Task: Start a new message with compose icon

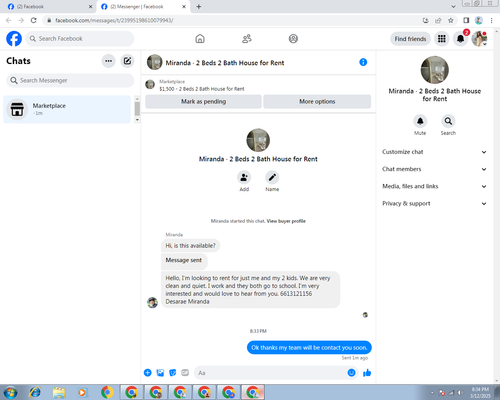Action: click(127, 61)
